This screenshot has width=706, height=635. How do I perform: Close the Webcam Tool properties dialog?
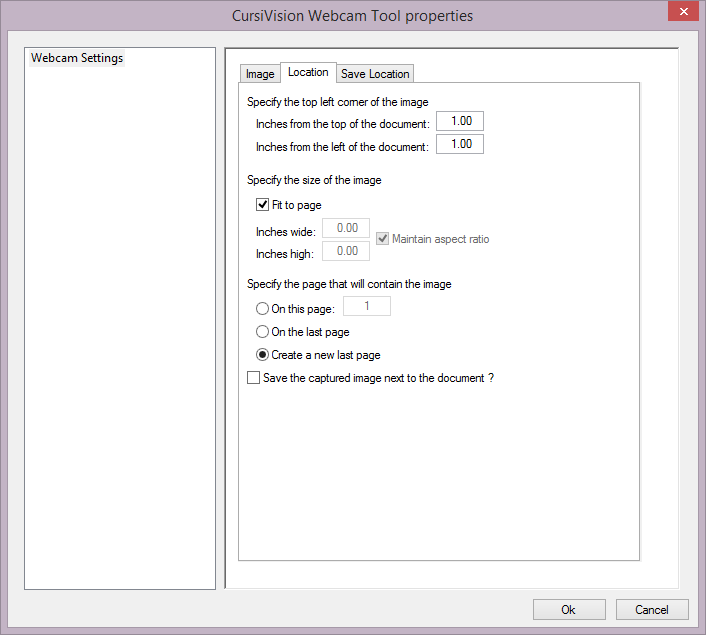[682, 13]
